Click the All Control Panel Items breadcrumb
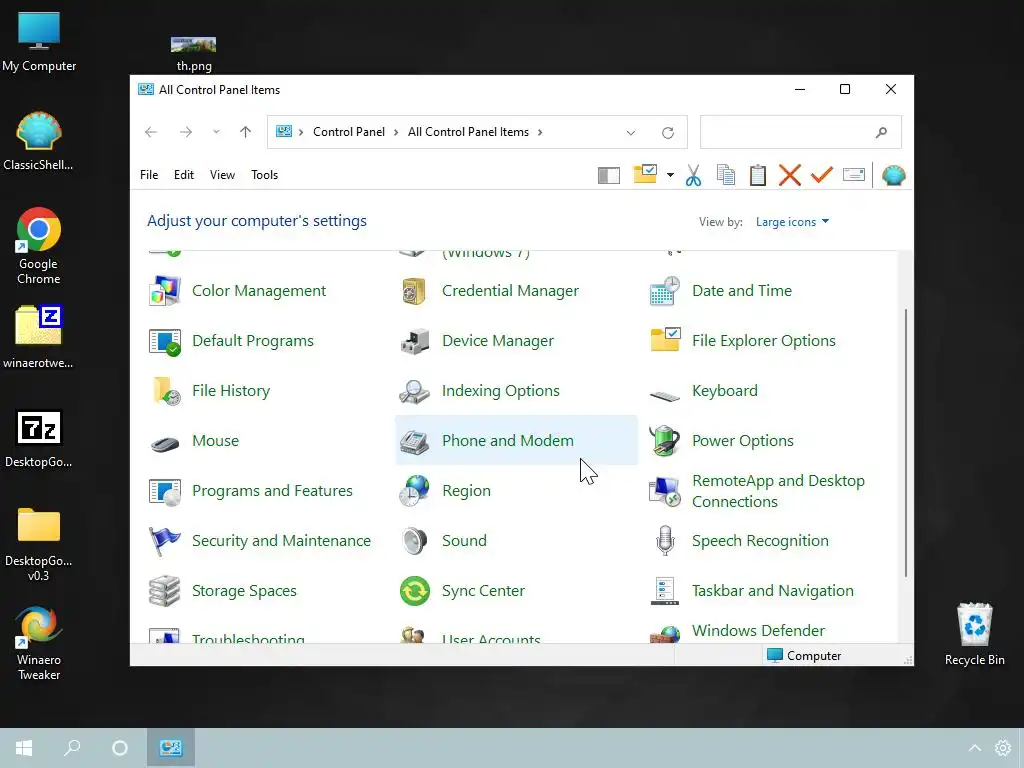Screen dimensions: 1024x768 point(468,132)
